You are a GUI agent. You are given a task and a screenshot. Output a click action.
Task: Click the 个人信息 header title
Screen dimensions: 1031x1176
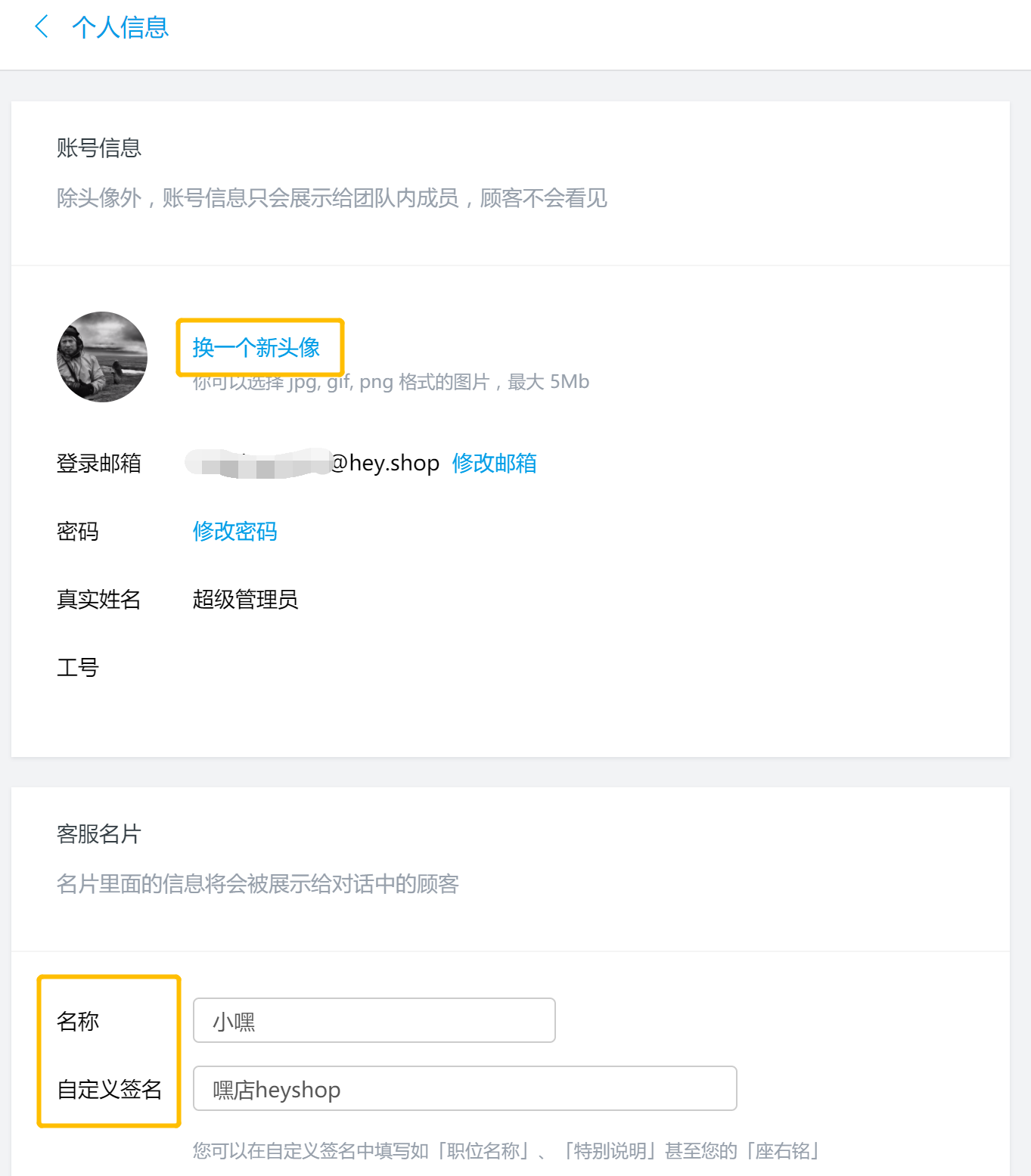pos(120,27)
